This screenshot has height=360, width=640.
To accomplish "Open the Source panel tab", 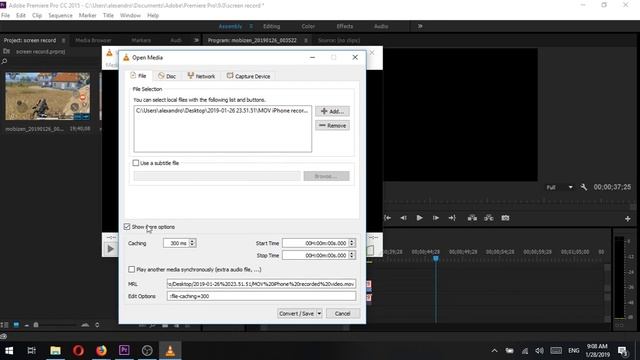I will [339, 40].
